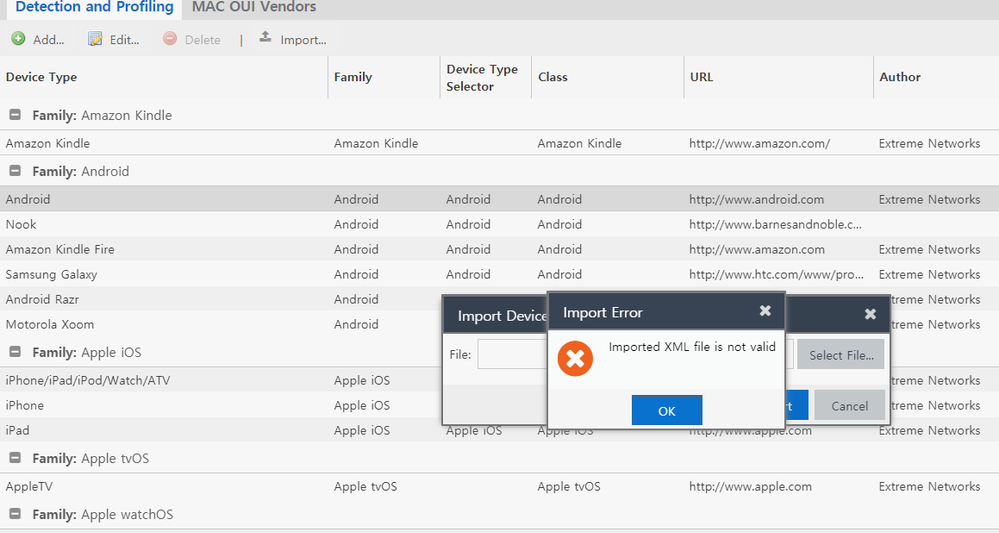Click the Import... toolbar label

(303, 39)
